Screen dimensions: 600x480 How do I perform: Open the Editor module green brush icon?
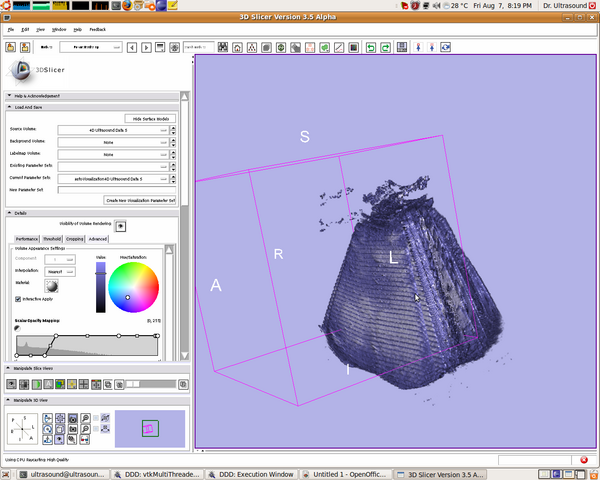point(324,47)
